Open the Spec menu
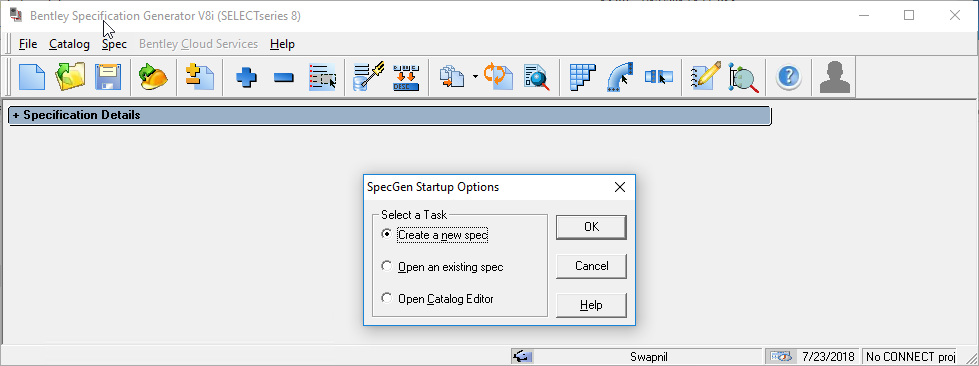 [x=114, y=44]
